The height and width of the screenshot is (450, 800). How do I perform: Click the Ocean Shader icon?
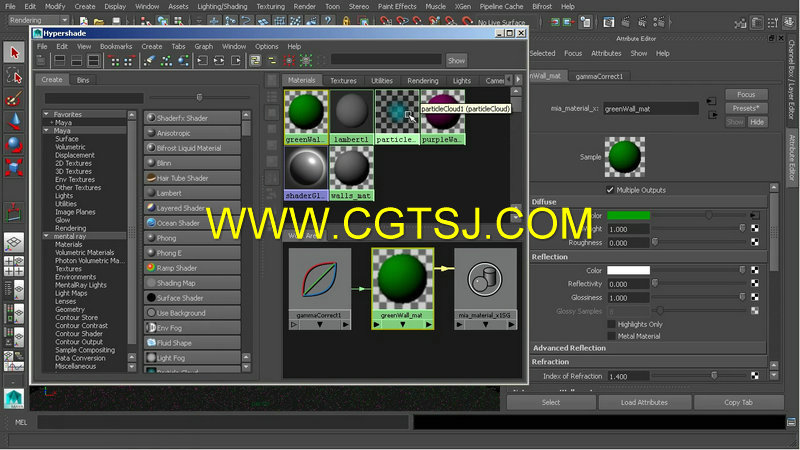coord(152,223)
